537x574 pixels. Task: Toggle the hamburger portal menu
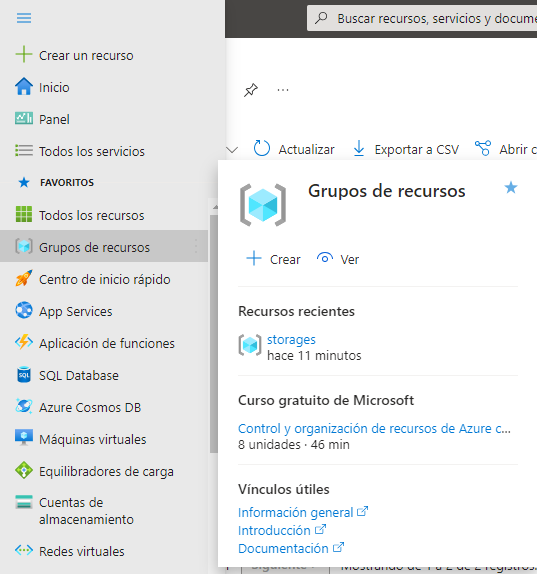click(24, 18)
